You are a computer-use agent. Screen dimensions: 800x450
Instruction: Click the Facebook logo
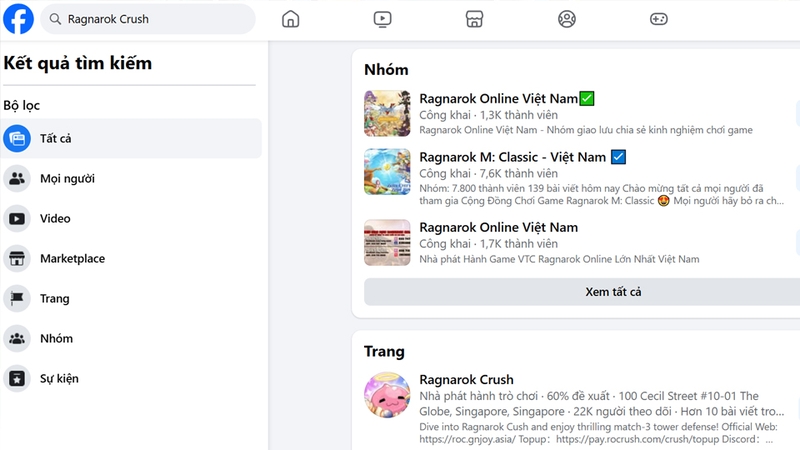[x=18, y=19]
